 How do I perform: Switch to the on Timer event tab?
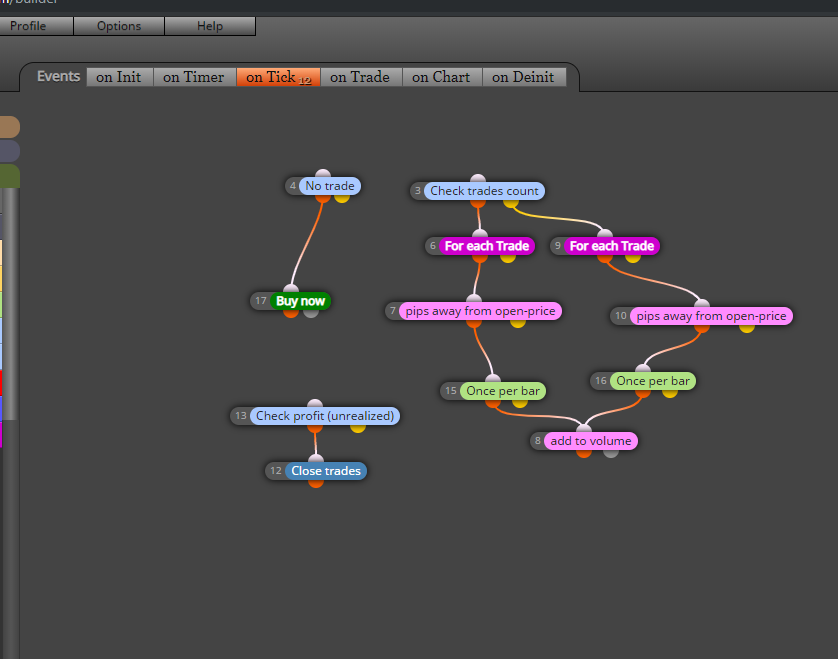[x=194, y=77]
